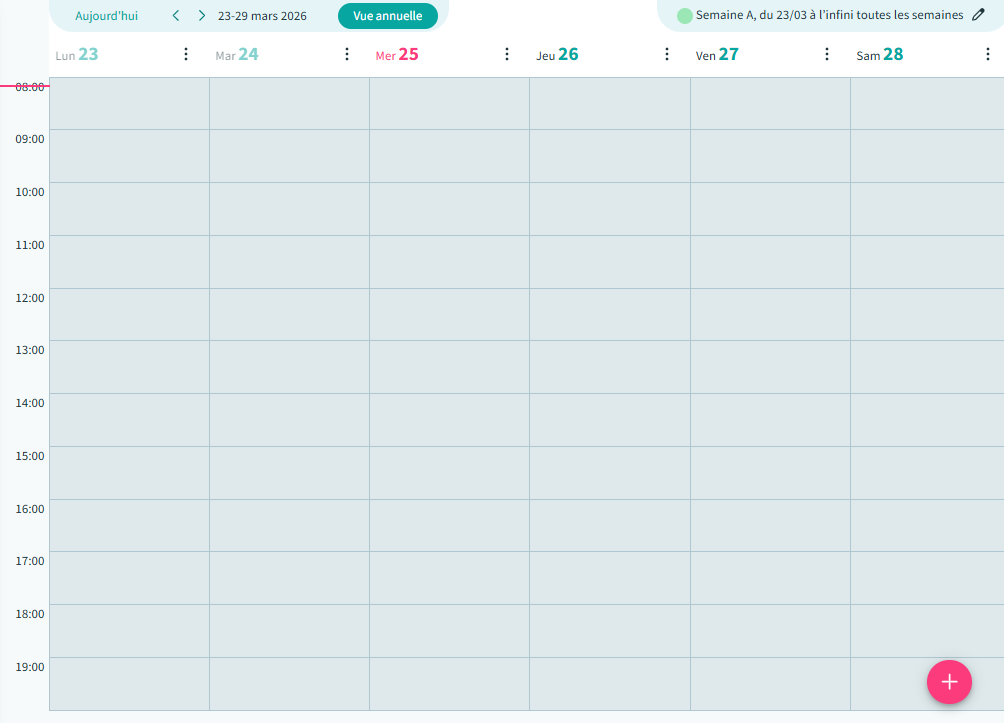Open the three-dot menu for Mer 25
Image resolution: width=1004 pixels, height=723 pixels.
(507, 55)
